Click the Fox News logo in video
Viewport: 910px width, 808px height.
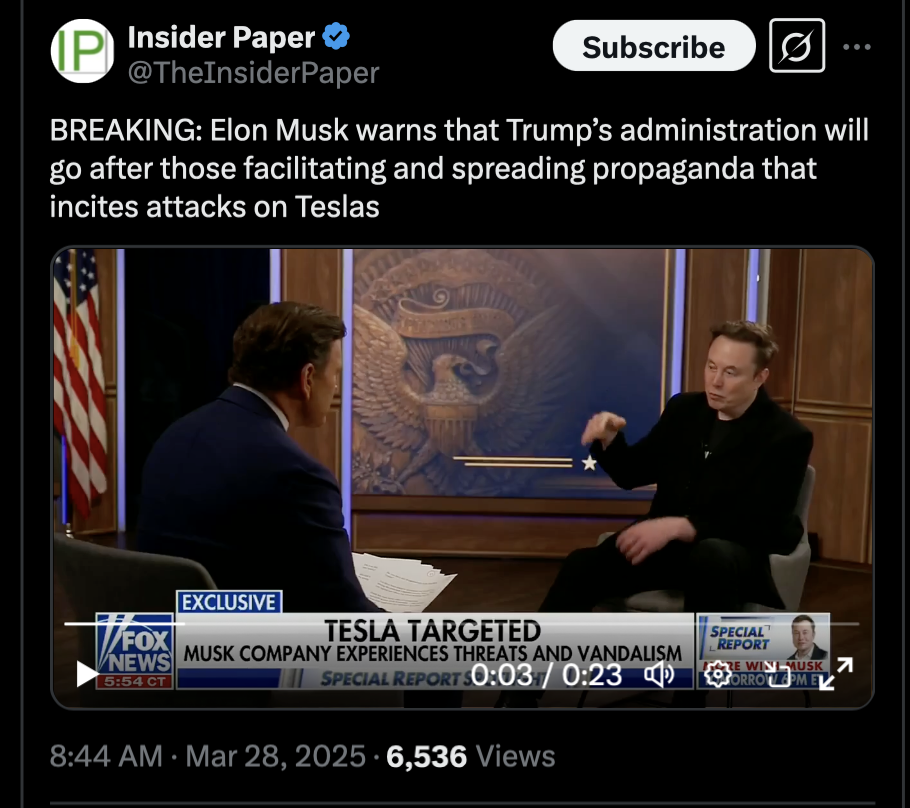pos(135,651)
